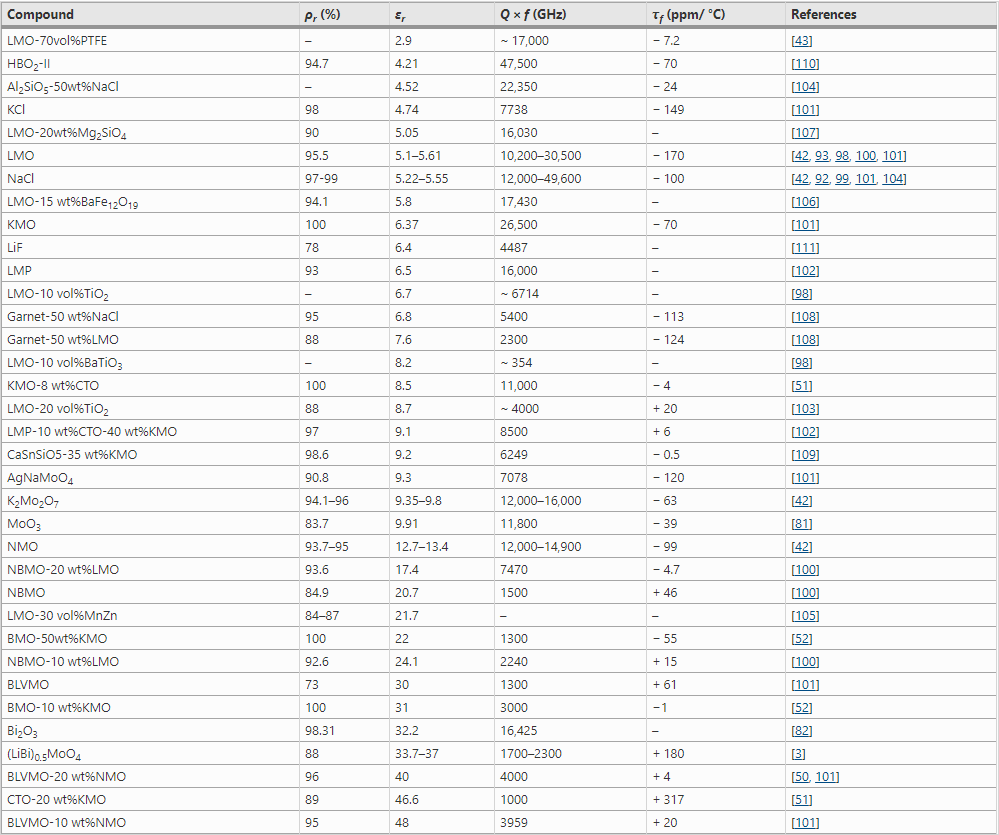Open reference [43] in the LMO-70vol%PTFE row

(801, 41)
